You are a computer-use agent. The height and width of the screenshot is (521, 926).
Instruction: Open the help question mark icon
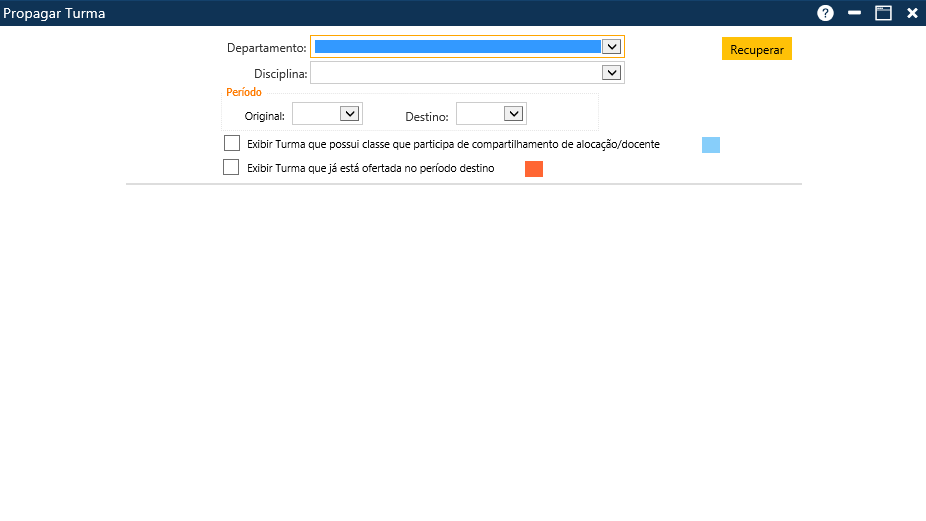point(825,13)
